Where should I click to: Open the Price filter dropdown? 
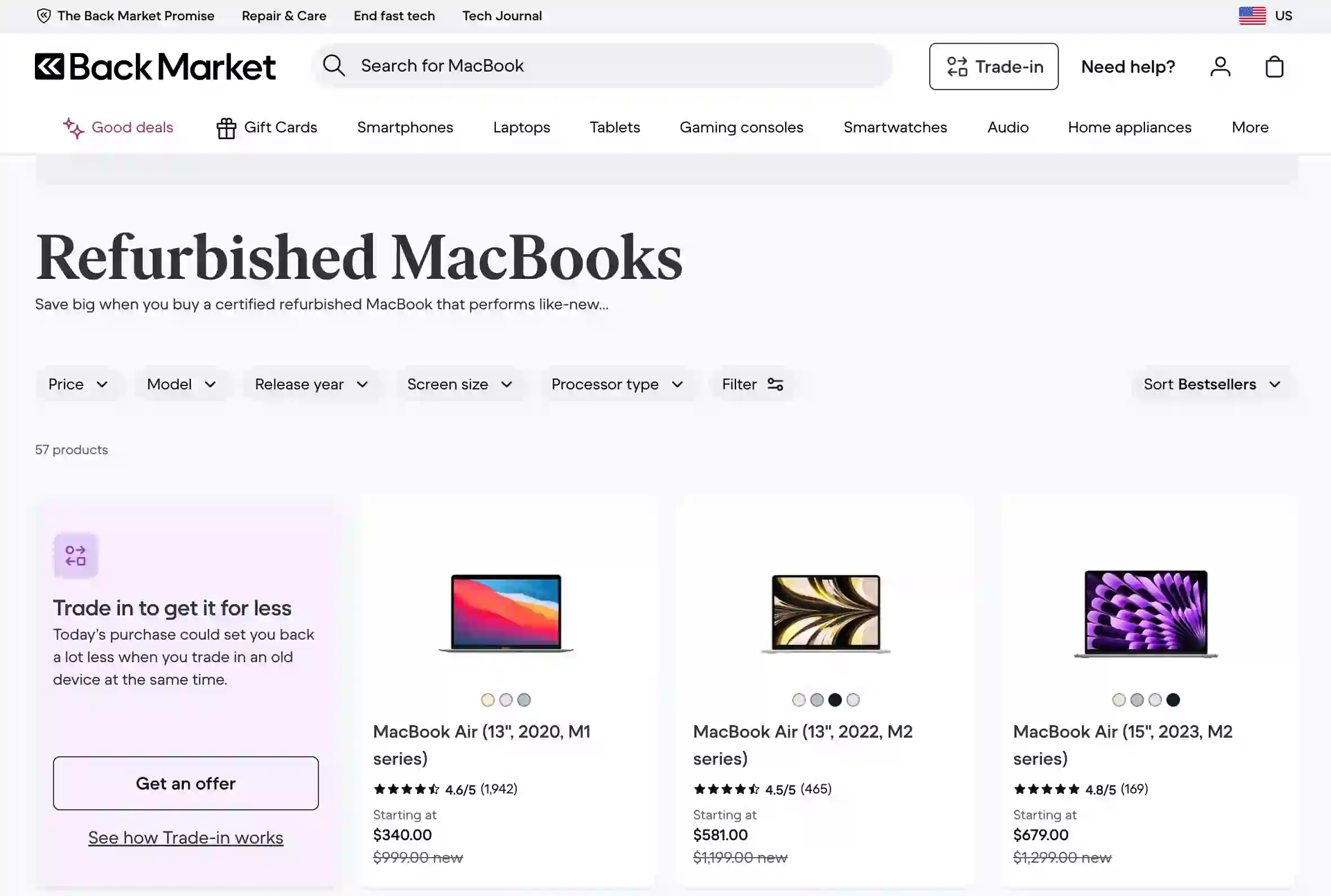(x=79, y=384)
